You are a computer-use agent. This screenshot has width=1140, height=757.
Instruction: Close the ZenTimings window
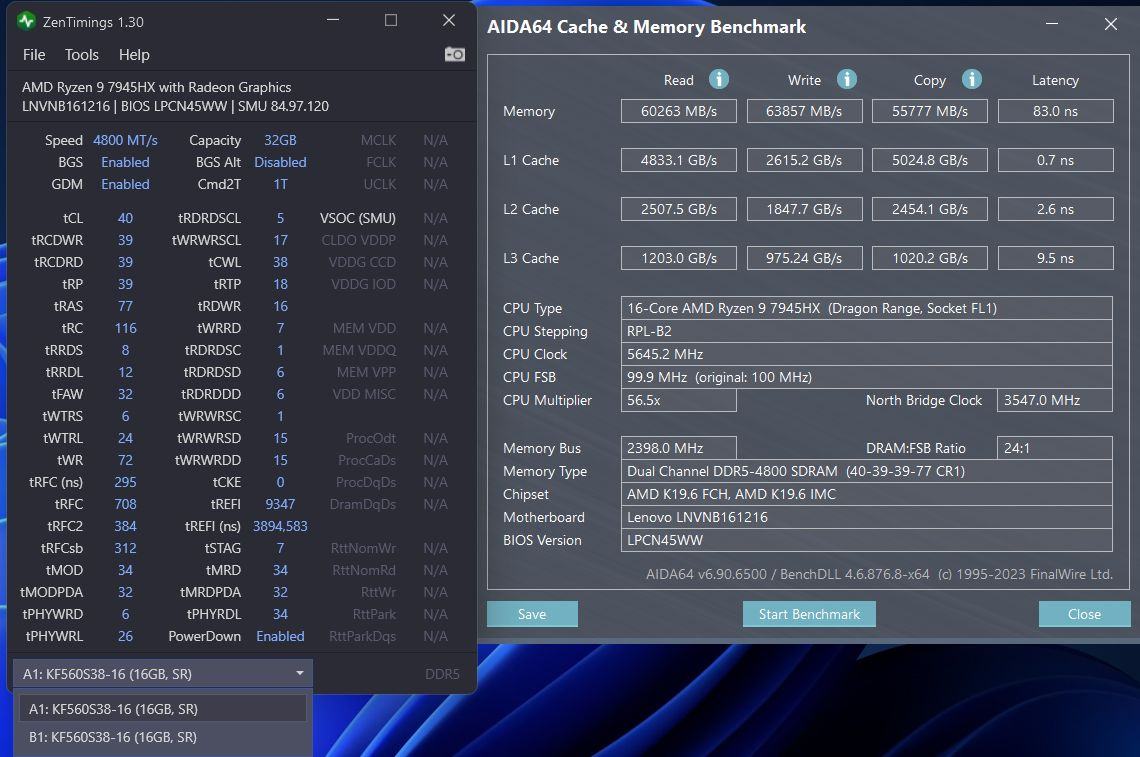[449, 20]
